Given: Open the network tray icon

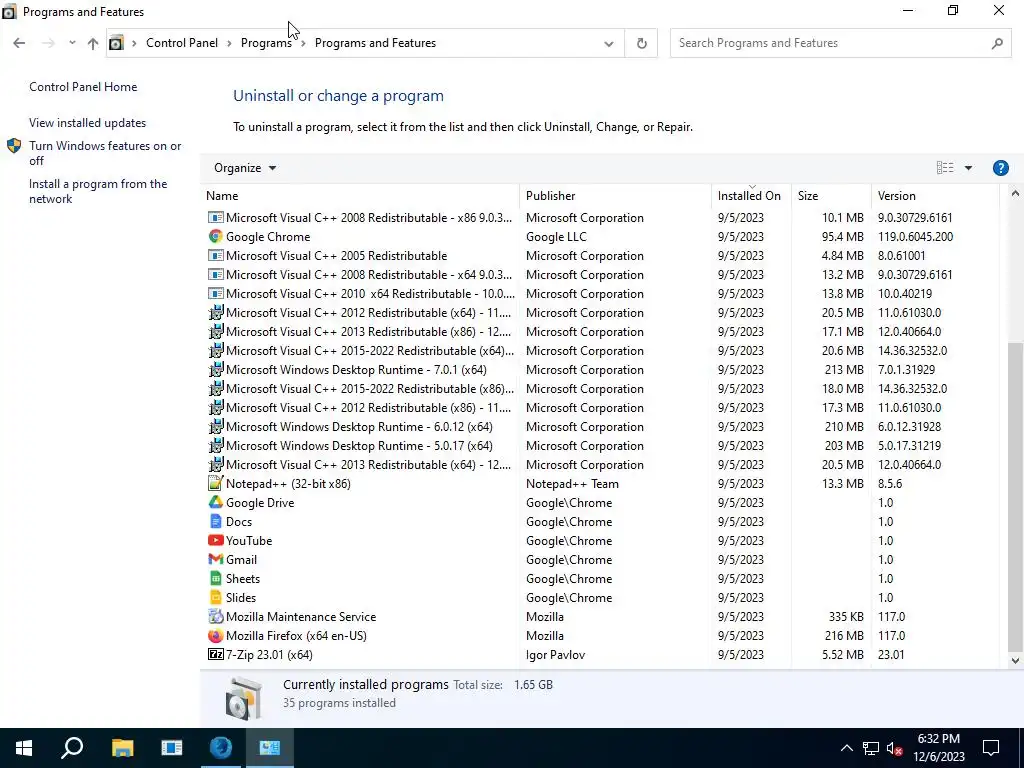Looking at the screenshot, I should coord(871,748).
